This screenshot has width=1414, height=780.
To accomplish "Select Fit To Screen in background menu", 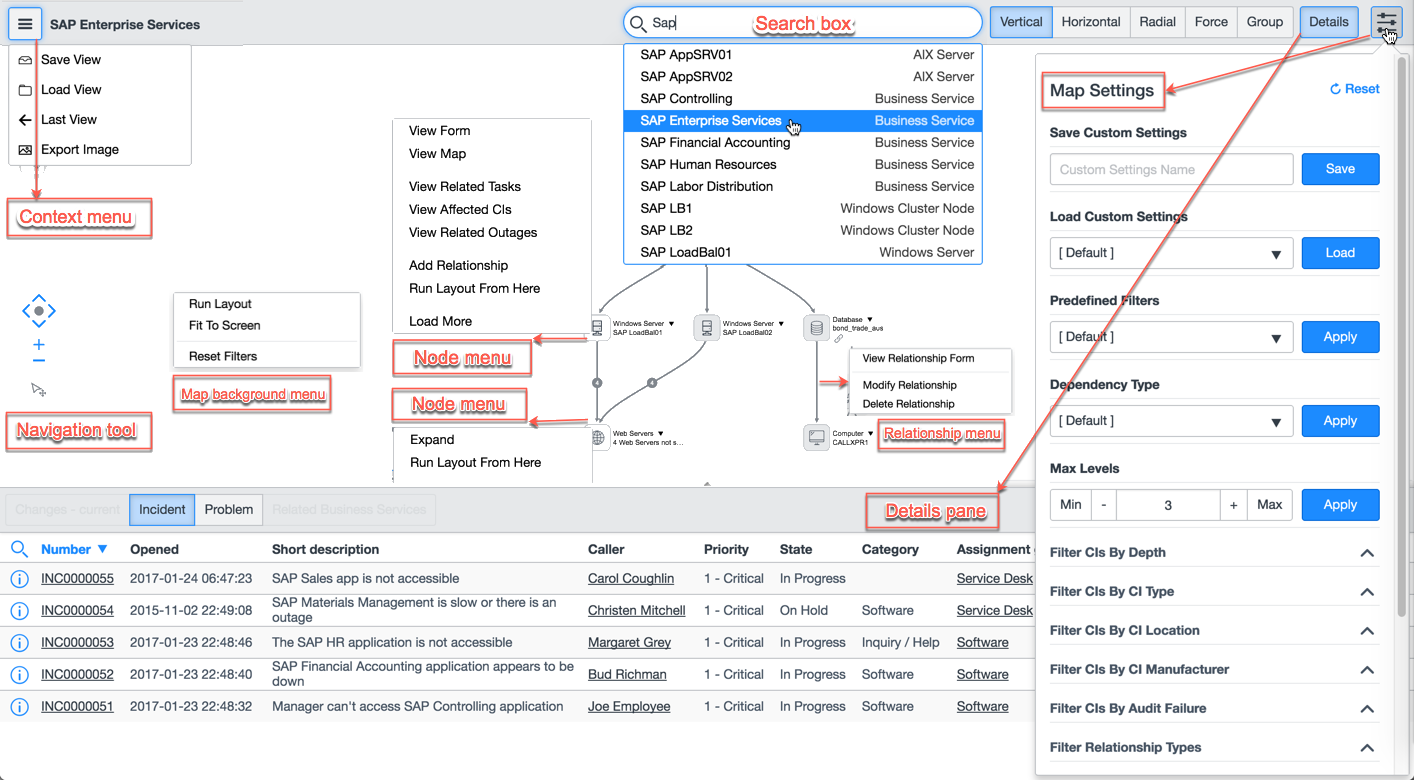I will [225, 326].
